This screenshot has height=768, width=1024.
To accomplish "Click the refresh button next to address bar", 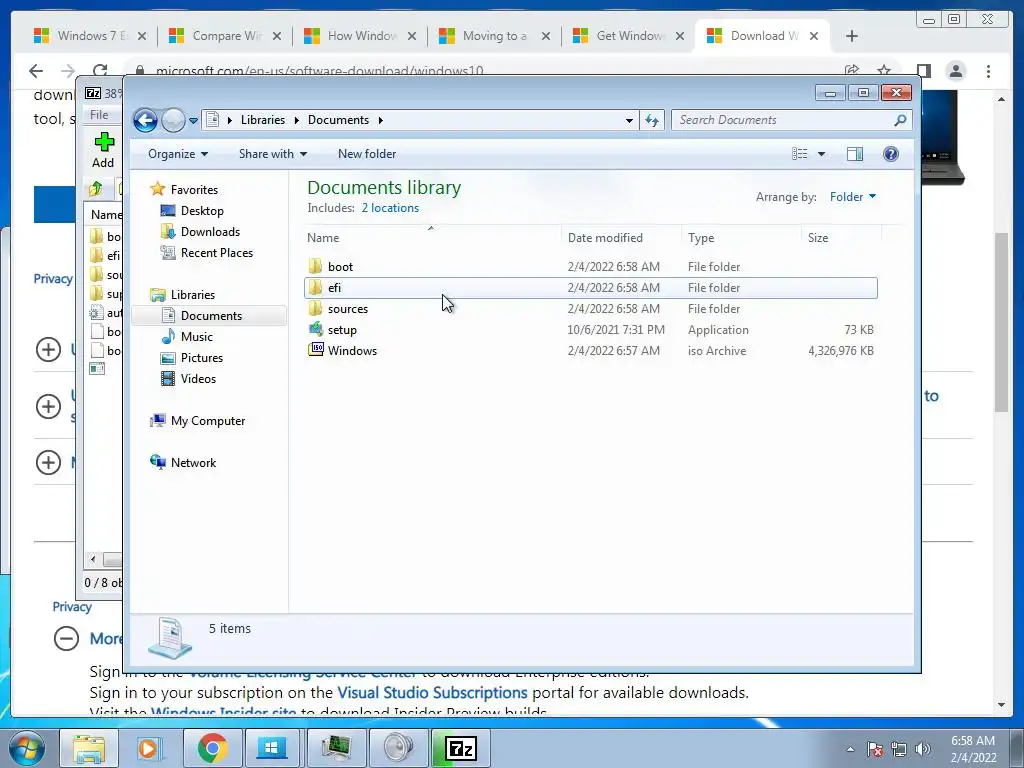I will pos(652,120).
